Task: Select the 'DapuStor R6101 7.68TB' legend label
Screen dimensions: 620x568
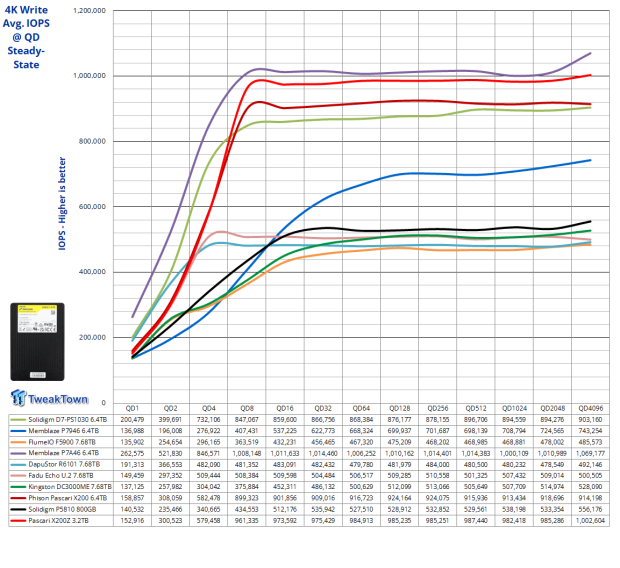Action: point(64,464)
